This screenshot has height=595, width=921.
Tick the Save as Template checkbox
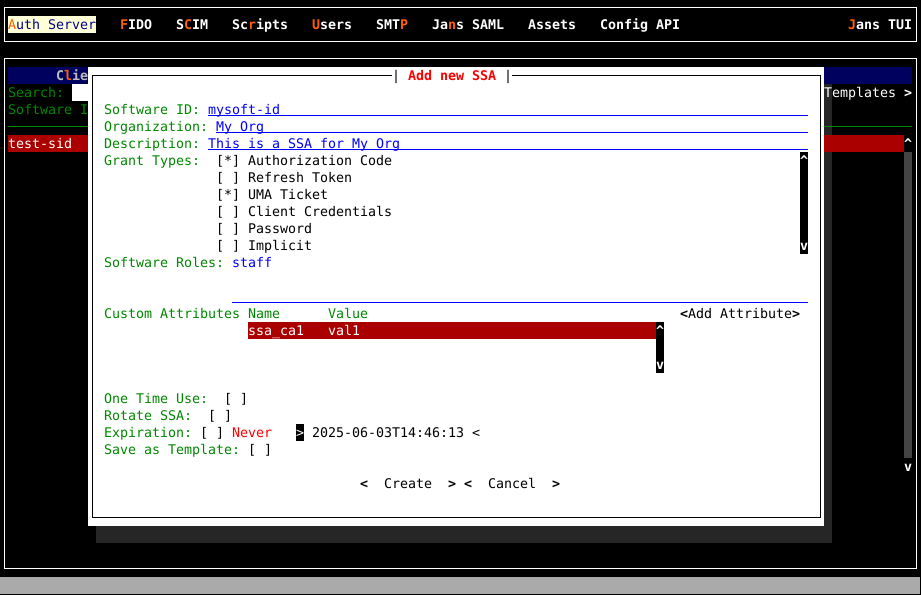[260, 450]
